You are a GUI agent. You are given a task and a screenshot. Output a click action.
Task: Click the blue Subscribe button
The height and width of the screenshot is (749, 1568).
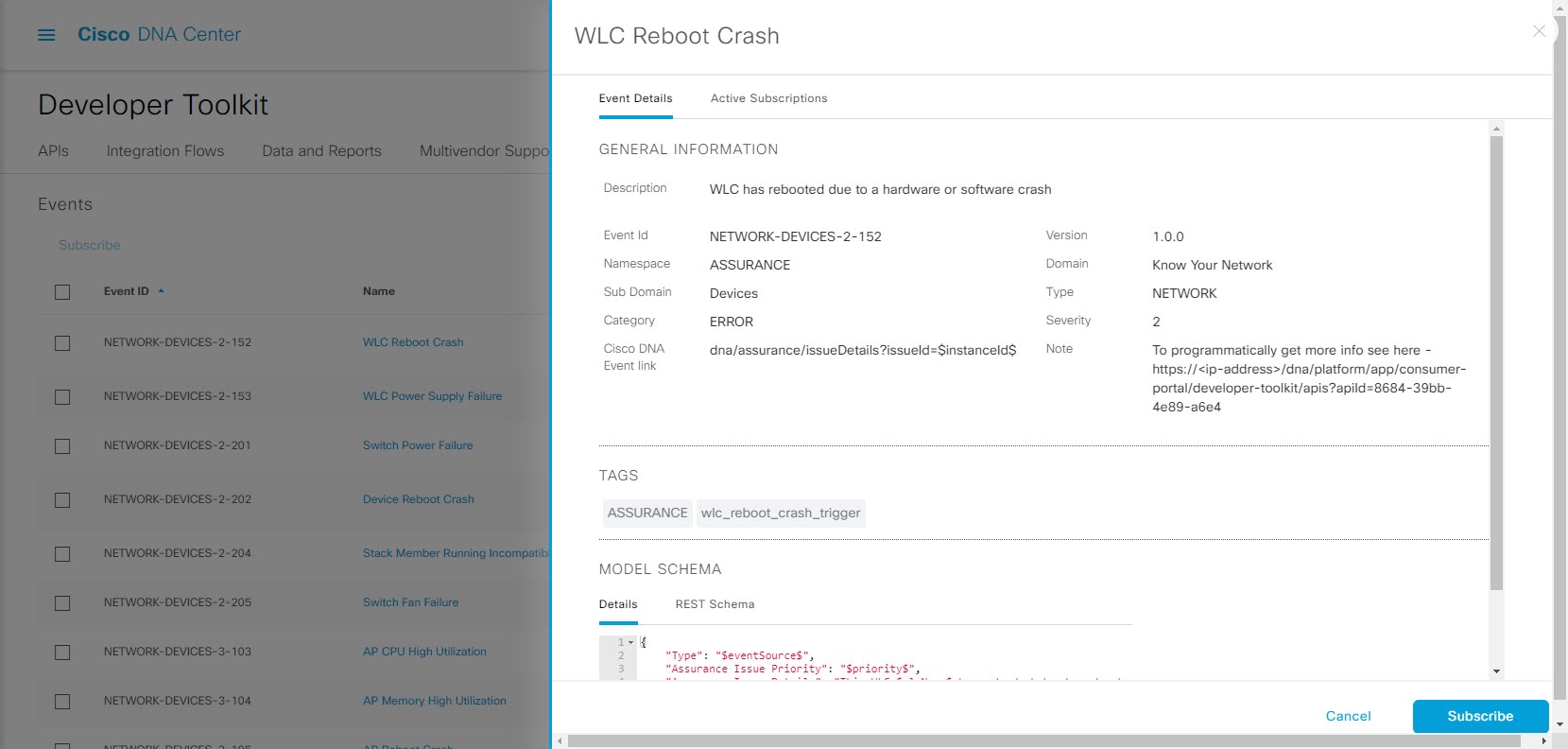1480,716
